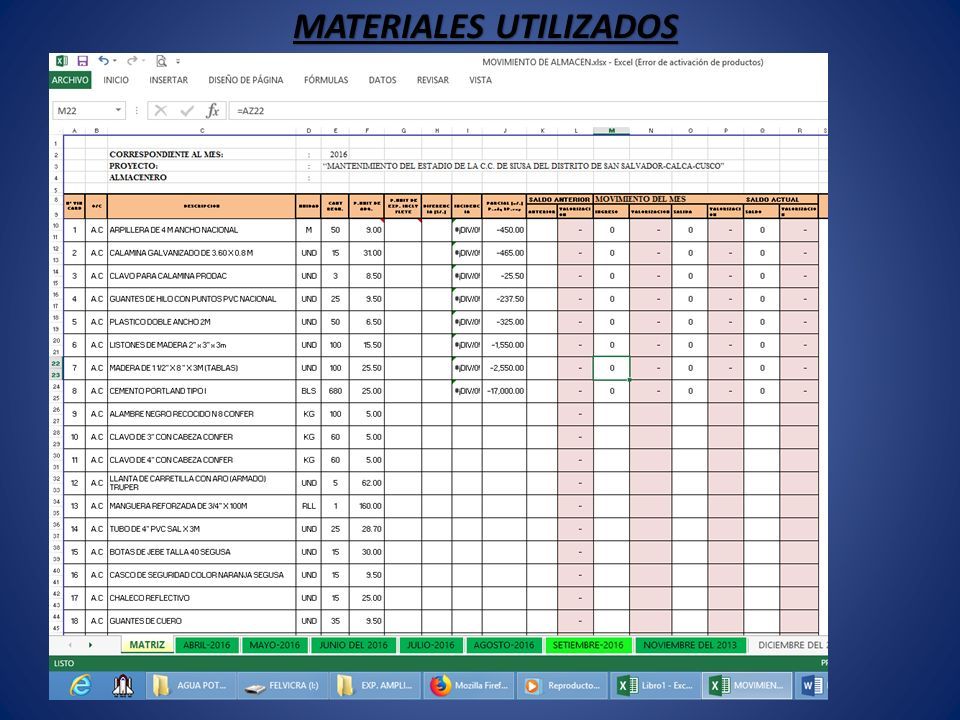Open Internet Explorer from the taskbar
The width and height of the screenshot is (960, 720).
point(80,686)
